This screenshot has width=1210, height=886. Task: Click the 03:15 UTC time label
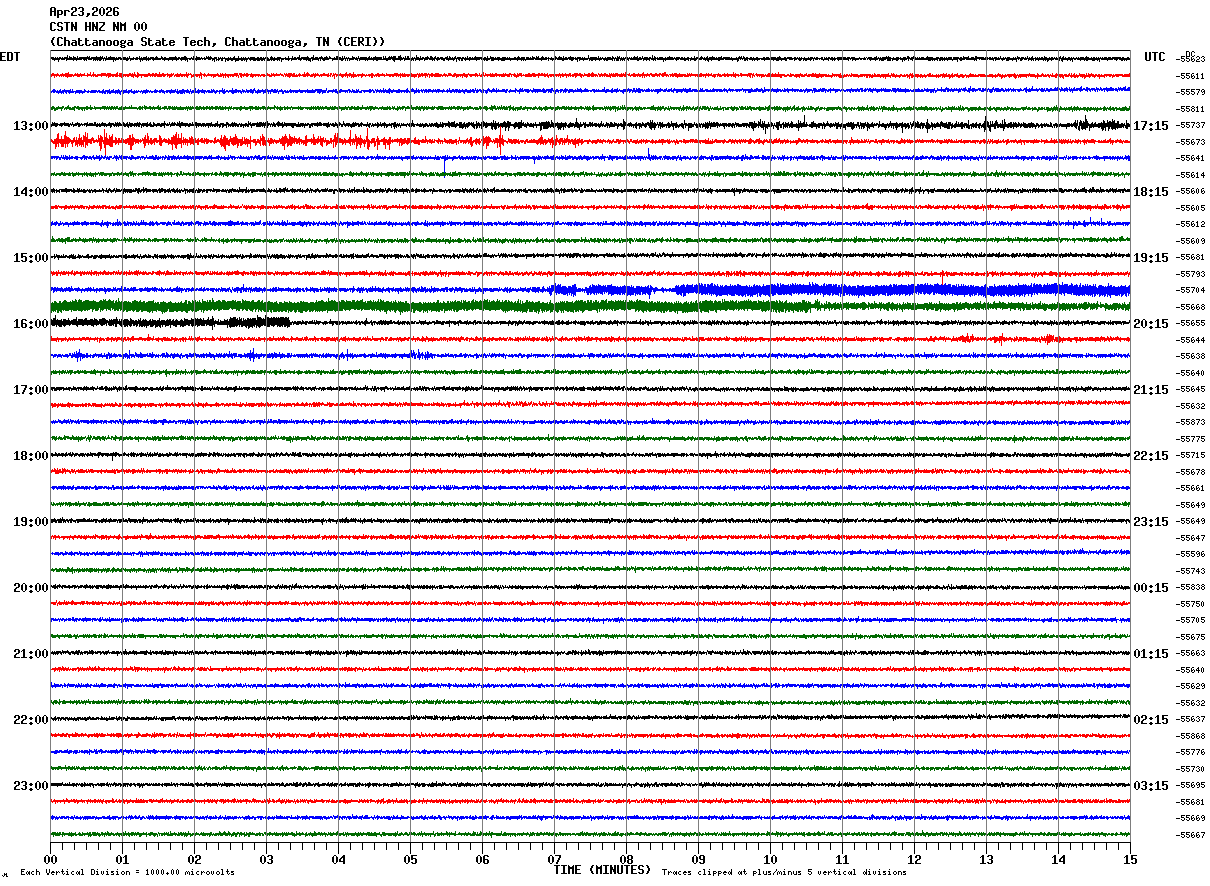click(x=1150, y=786)
